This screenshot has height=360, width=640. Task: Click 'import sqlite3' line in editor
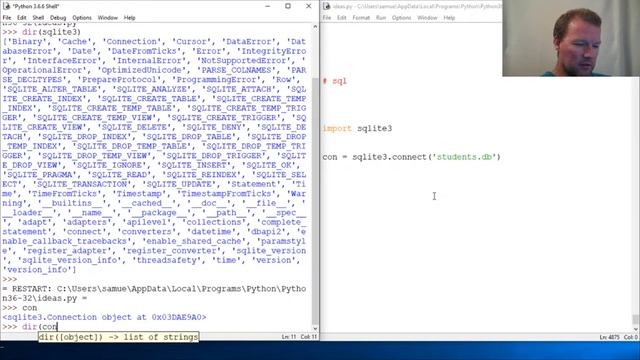[x=357, y=128]
